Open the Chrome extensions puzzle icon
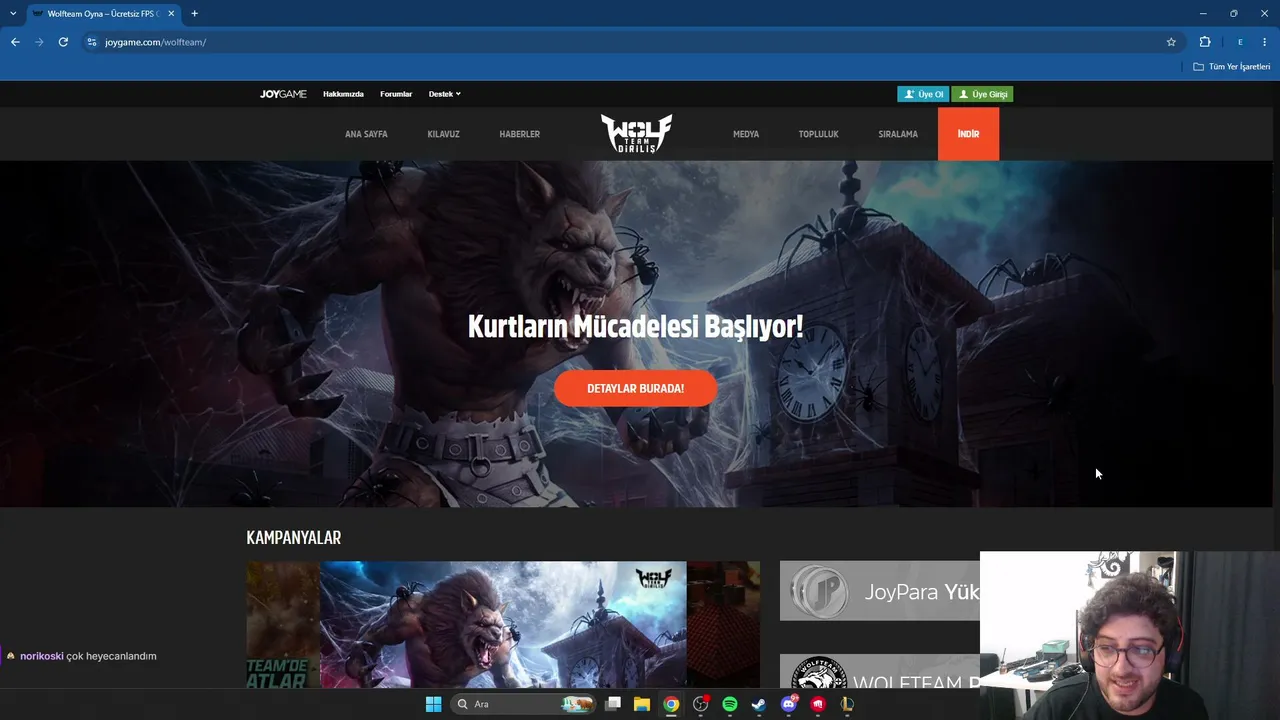Viewport: 1280px width, 720px height. 1205,42
